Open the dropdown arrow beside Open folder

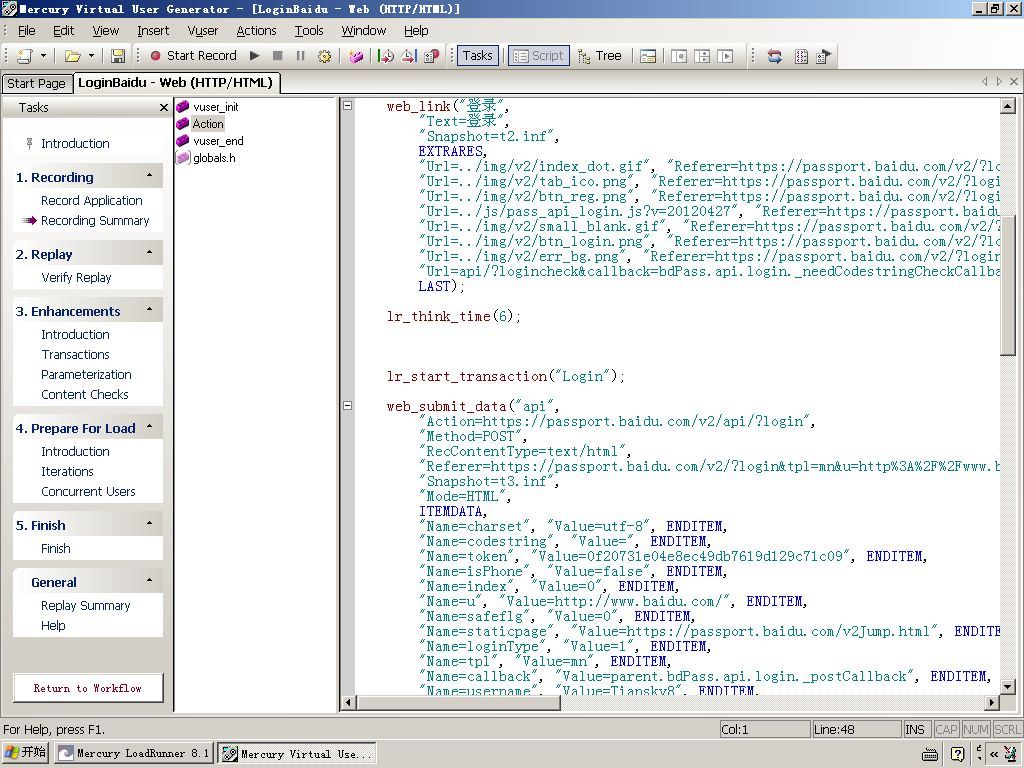(x=91, y=56)
